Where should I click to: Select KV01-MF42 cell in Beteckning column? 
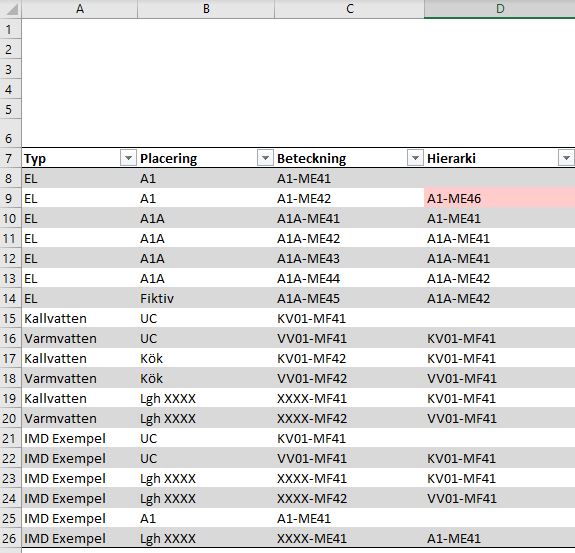[349, 358]
